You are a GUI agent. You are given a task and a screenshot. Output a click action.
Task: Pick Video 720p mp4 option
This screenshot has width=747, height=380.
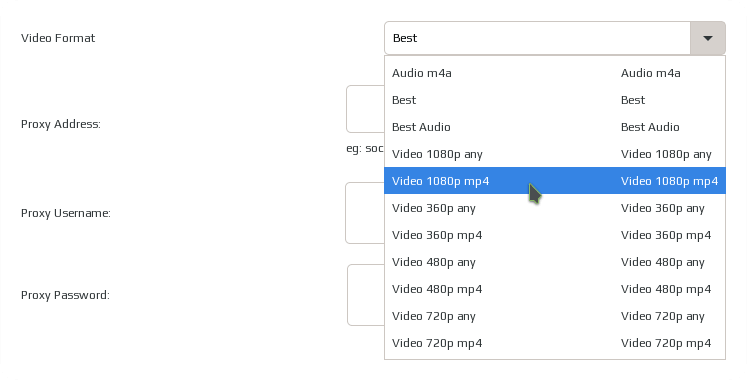(555, 343)
